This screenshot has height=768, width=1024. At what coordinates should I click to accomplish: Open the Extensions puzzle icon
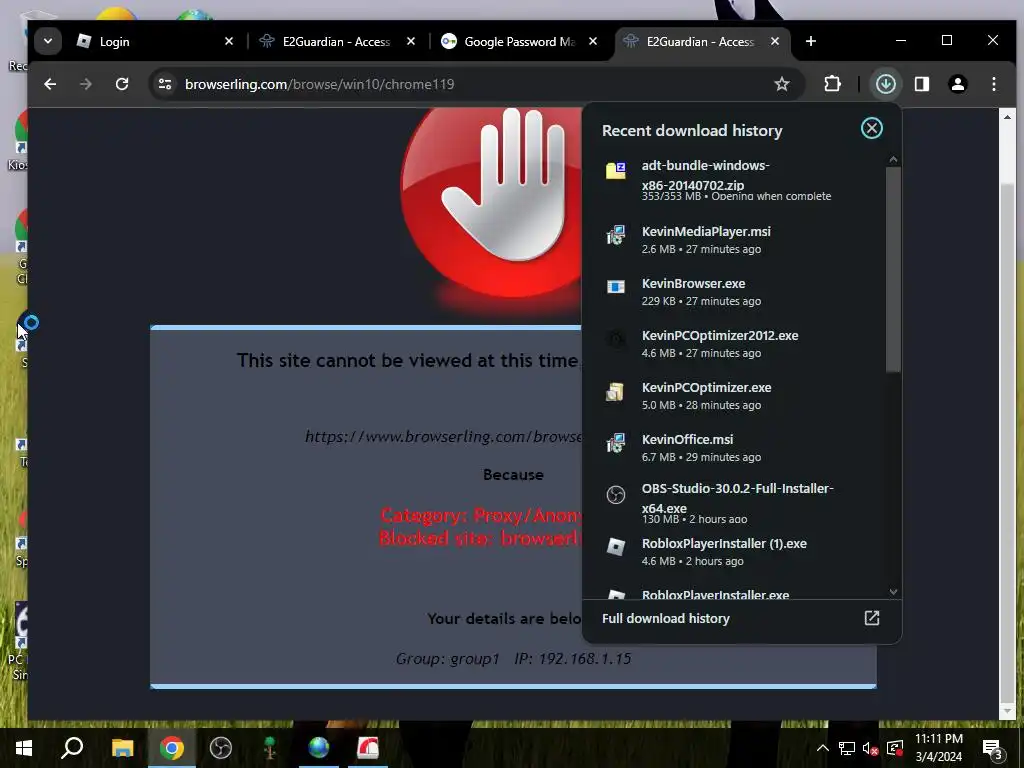[x=832, y=84]
